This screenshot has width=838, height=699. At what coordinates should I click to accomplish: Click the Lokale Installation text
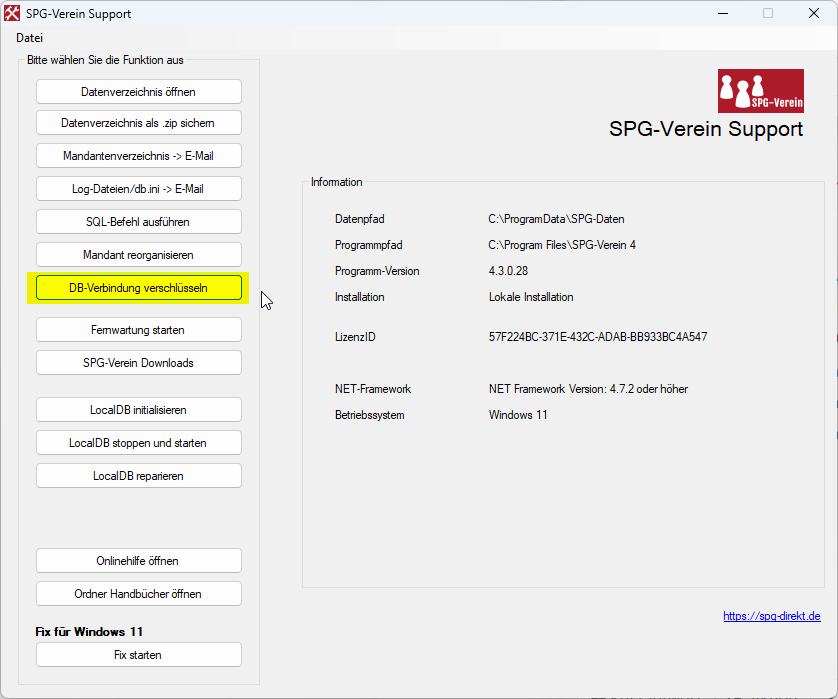[x=531, y=297]
